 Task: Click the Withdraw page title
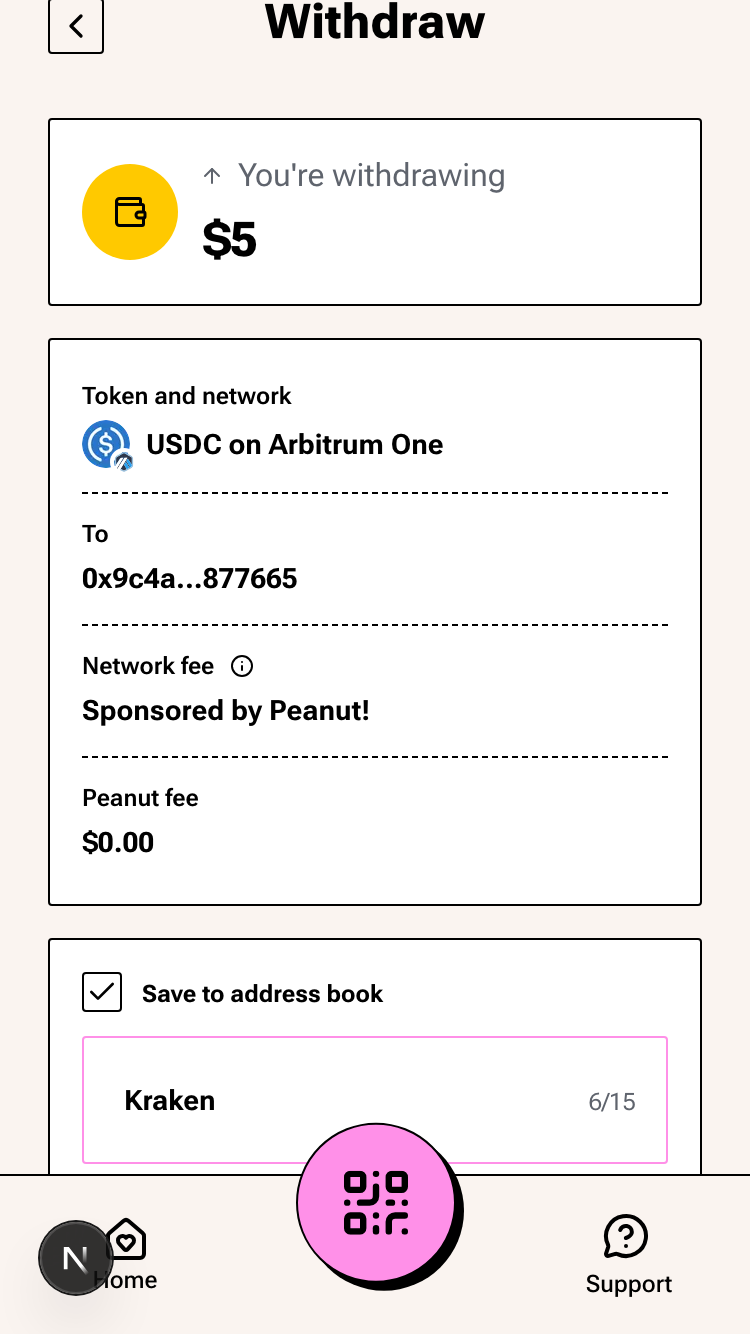pyautogui.click(x=375, y=20)
